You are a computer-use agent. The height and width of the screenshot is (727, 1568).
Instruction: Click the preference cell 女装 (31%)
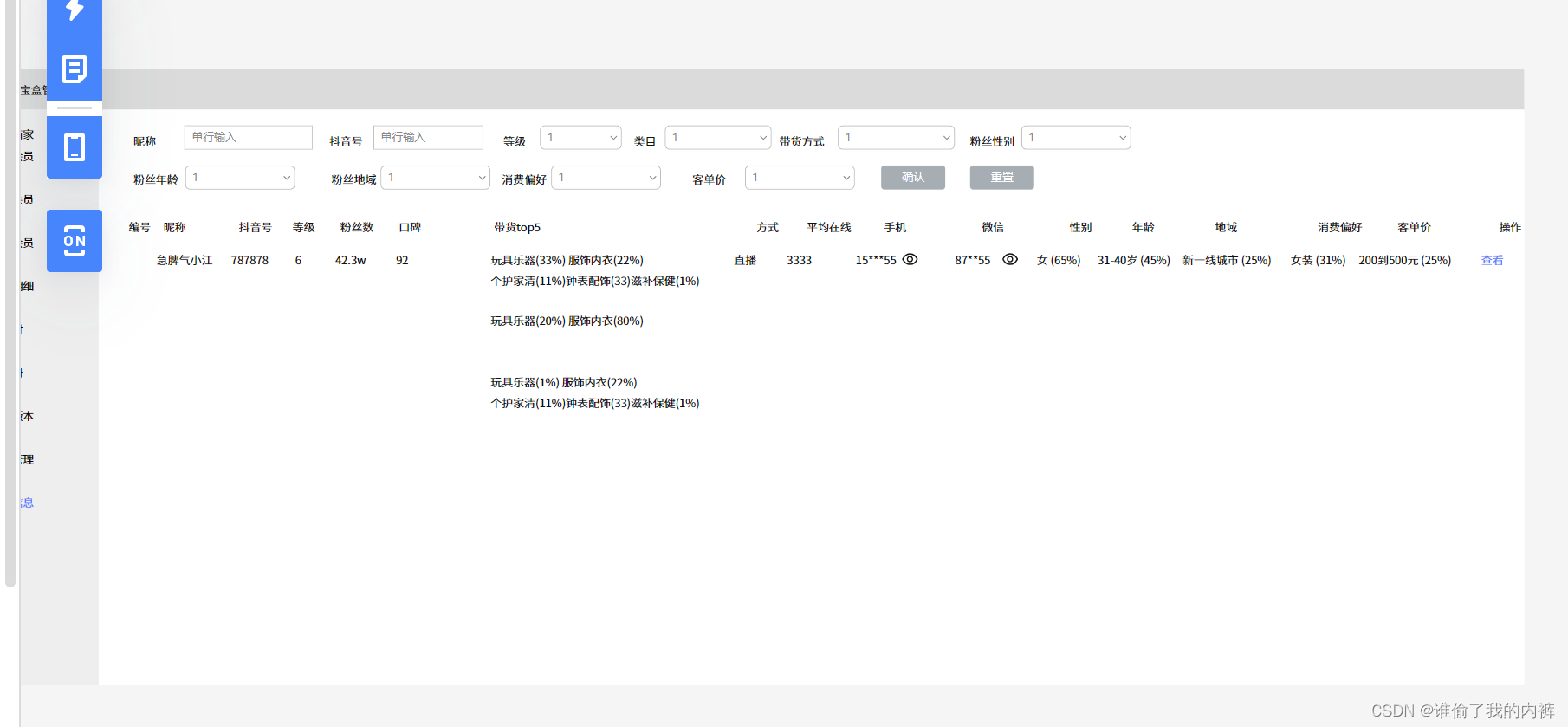click(1319, 261)
